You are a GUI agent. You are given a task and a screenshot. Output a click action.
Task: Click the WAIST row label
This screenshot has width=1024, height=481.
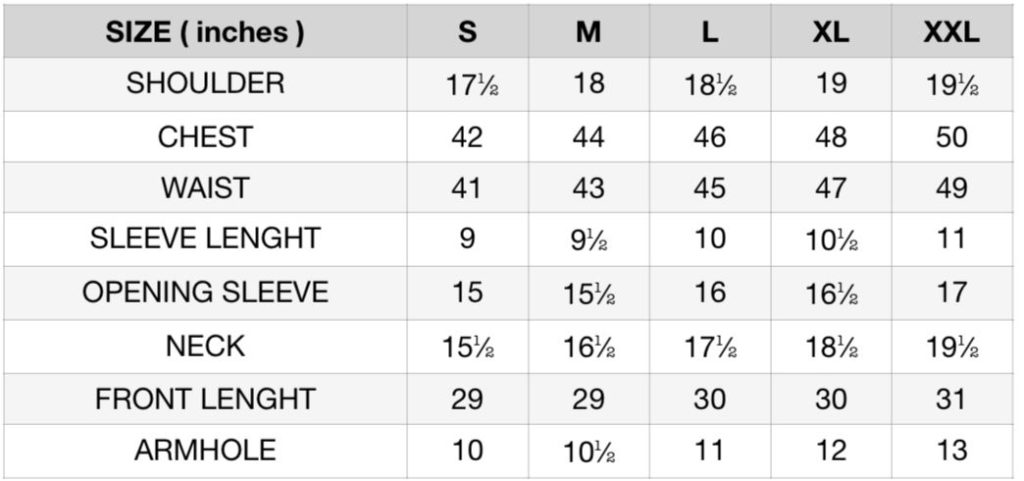(205, 188)
